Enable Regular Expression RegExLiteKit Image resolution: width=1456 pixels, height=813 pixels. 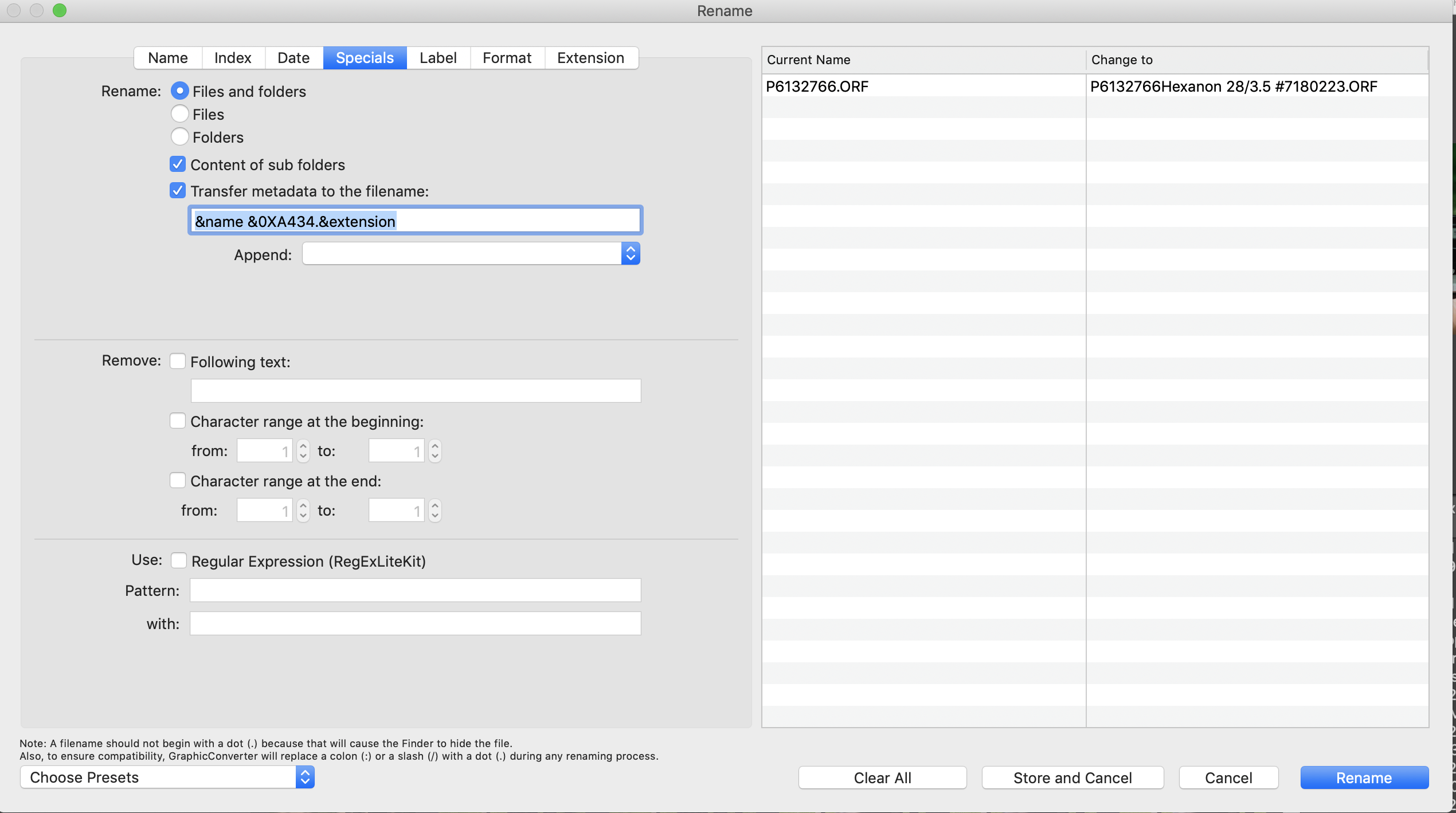point(177,560)
